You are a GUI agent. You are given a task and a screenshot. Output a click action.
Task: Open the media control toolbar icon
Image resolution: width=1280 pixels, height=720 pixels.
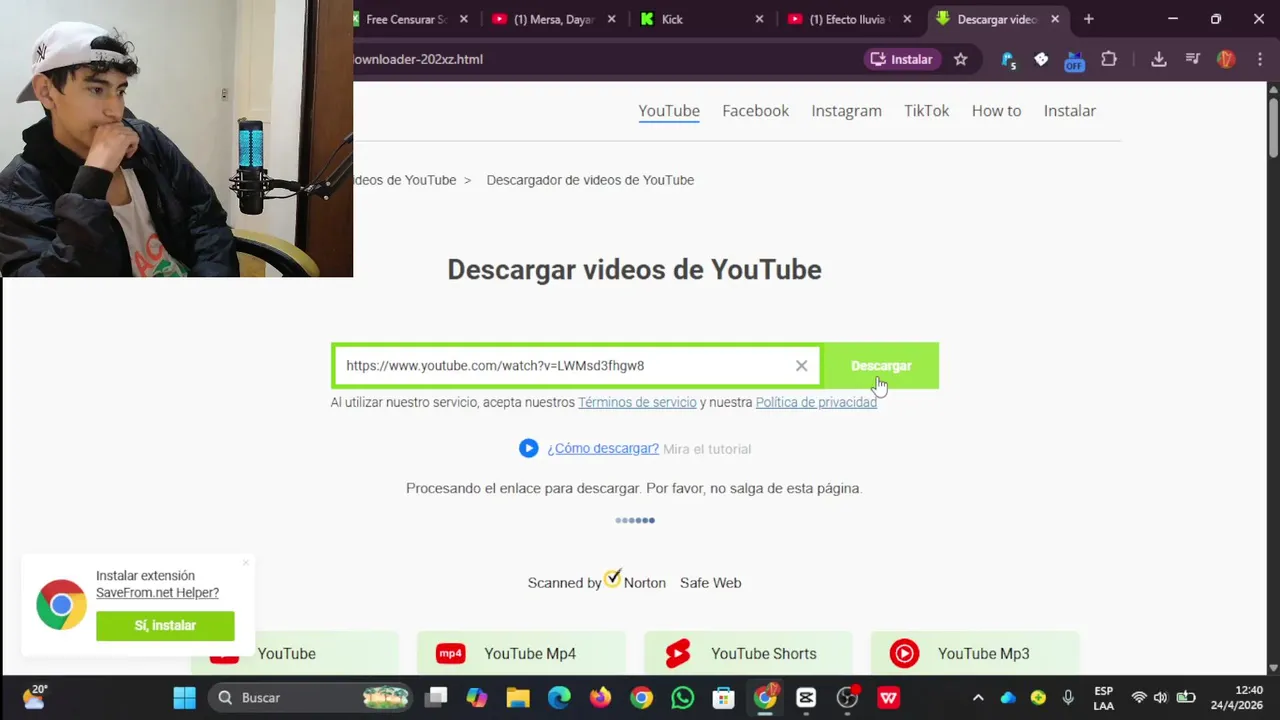(1192, 59)
